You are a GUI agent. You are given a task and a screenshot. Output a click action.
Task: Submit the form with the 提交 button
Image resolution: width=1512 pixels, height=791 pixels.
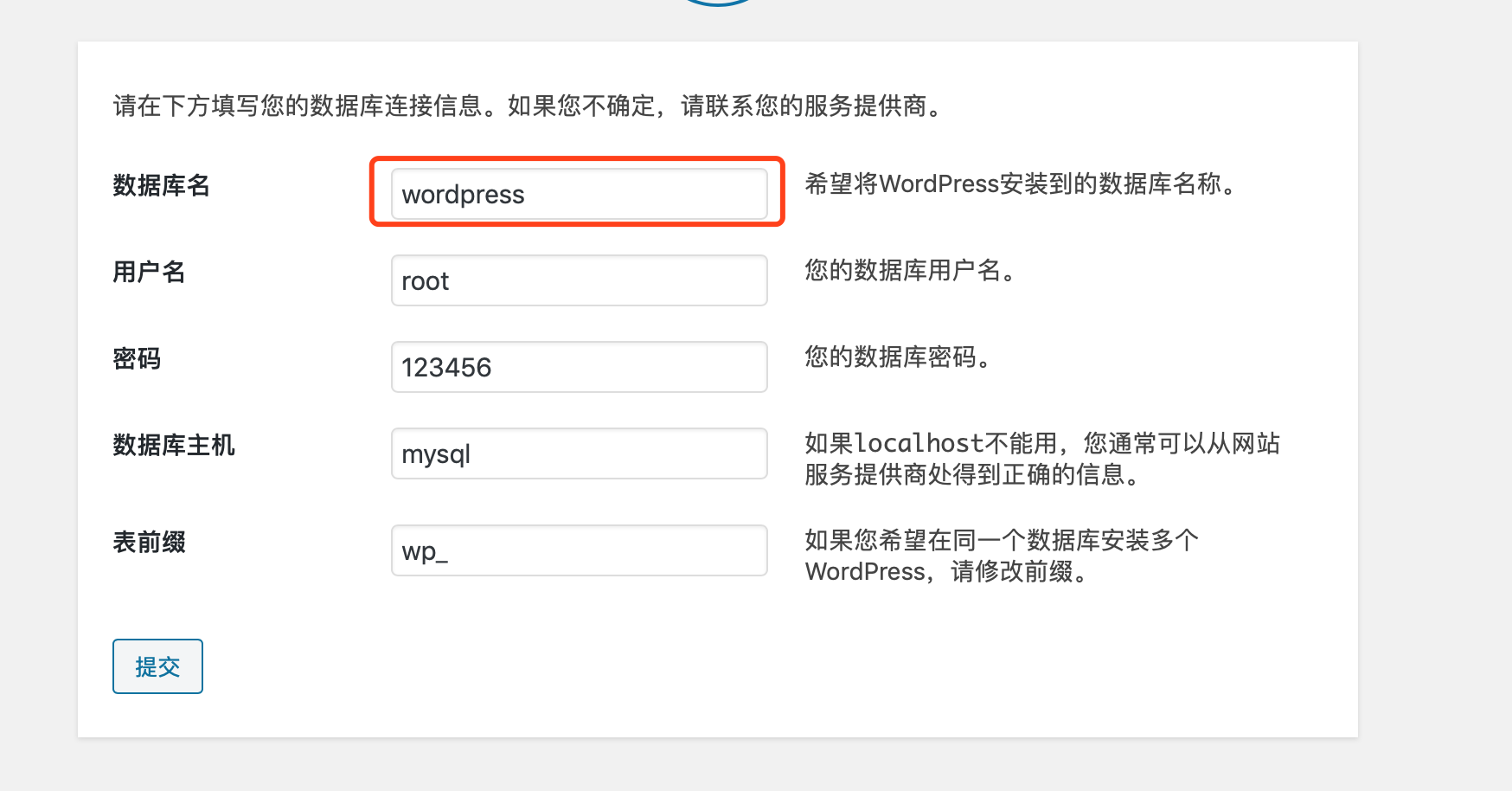[x=157, y=666]
